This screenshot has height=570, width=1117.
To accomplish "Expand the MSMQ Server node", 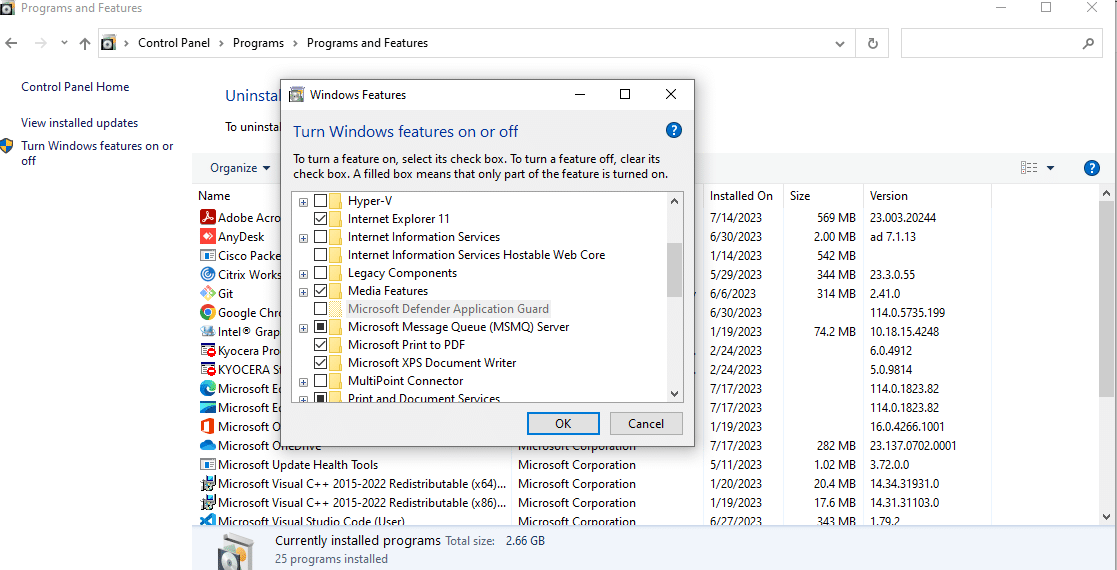I will pyautogui.click(x=303, y=328).
